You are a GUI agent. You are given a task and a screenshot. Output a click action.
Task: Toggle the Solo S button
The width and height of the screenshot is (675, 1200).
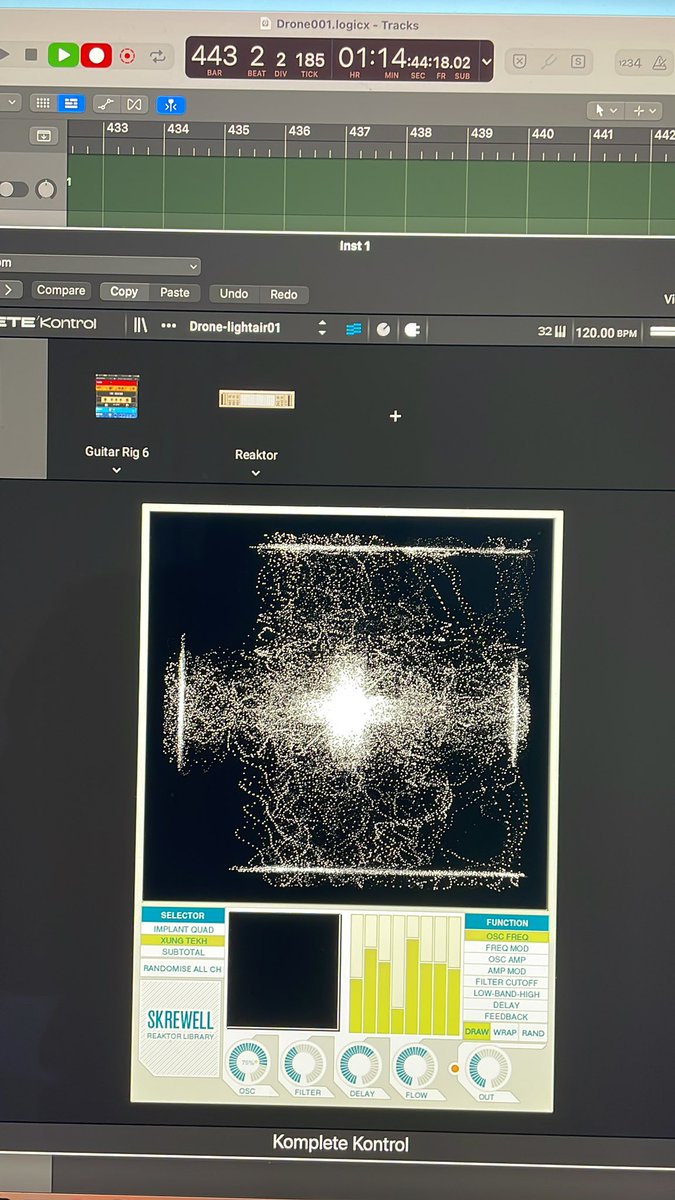coord(577,61)
